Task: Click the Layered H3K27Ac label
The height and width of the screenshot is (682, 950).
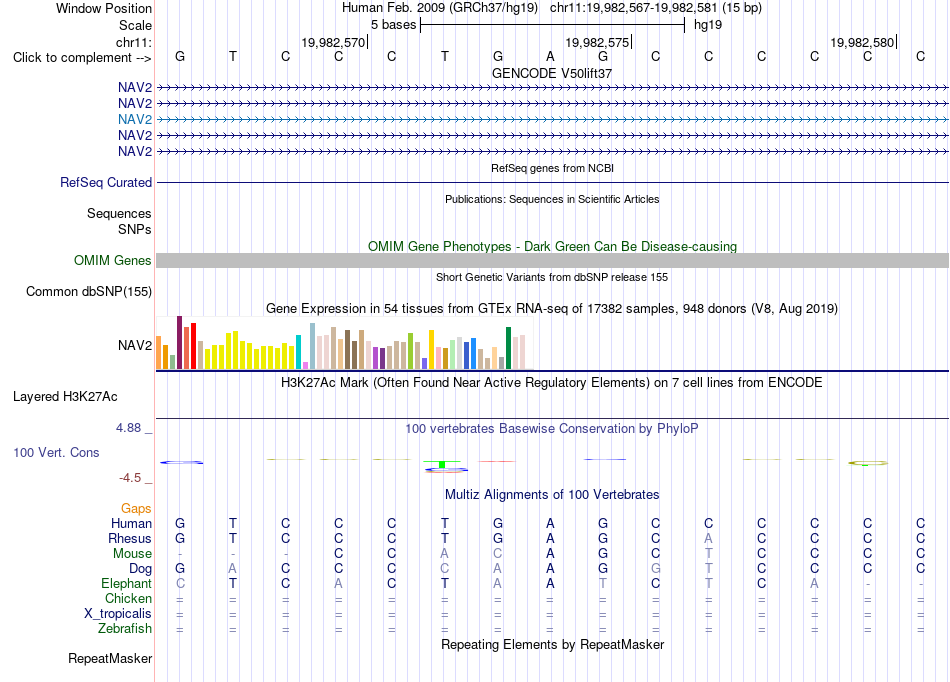Action: tap(65, 397)
